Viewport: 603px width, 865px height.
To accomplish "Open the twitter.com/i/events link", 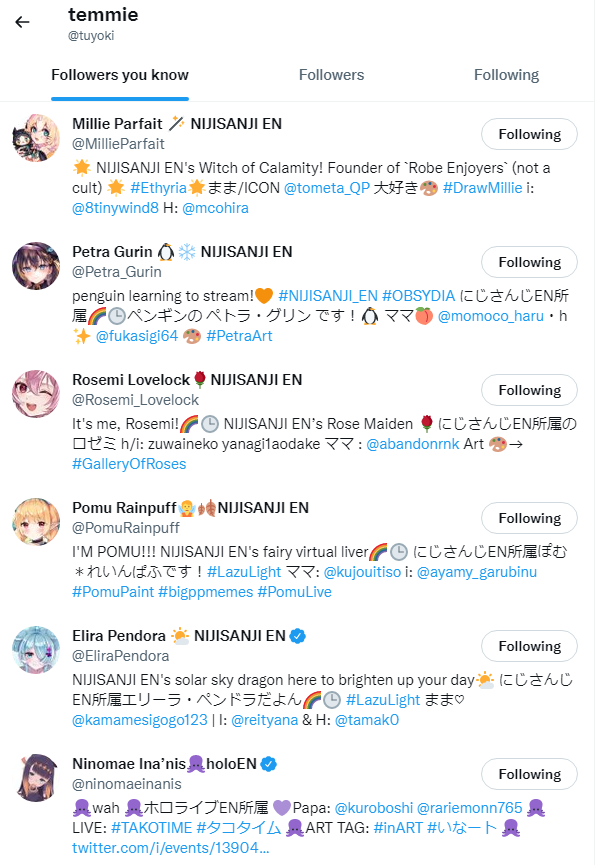I will point(170,848).
